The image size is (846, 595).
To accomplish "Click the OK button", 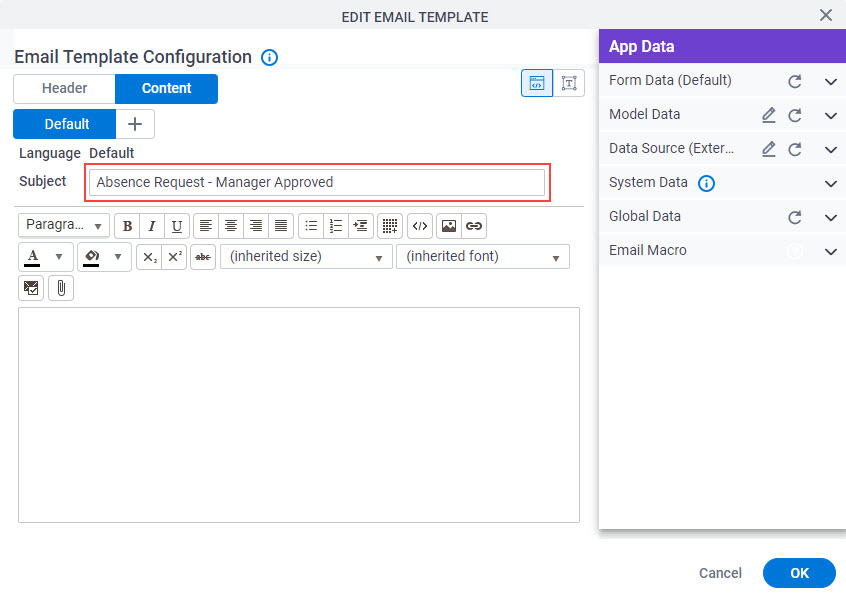I will [799, 573].
